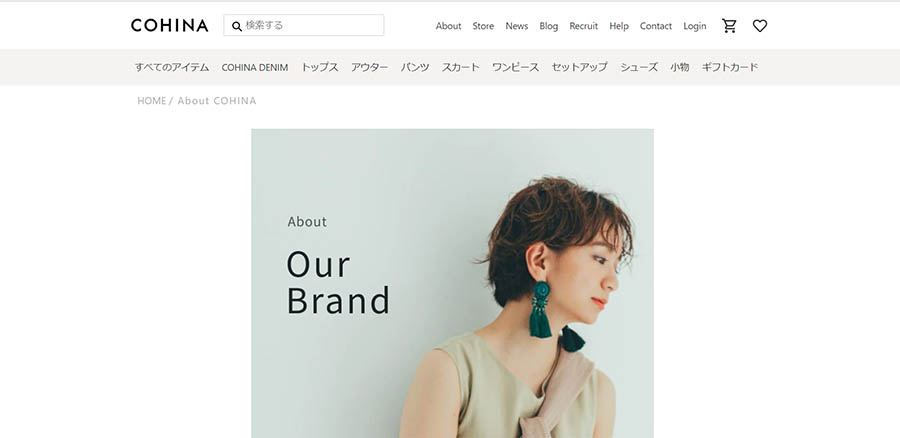Screen dimensions: 900x438
Task: Click HOME breadcrumb link
Action: click(x=152, y=101)
